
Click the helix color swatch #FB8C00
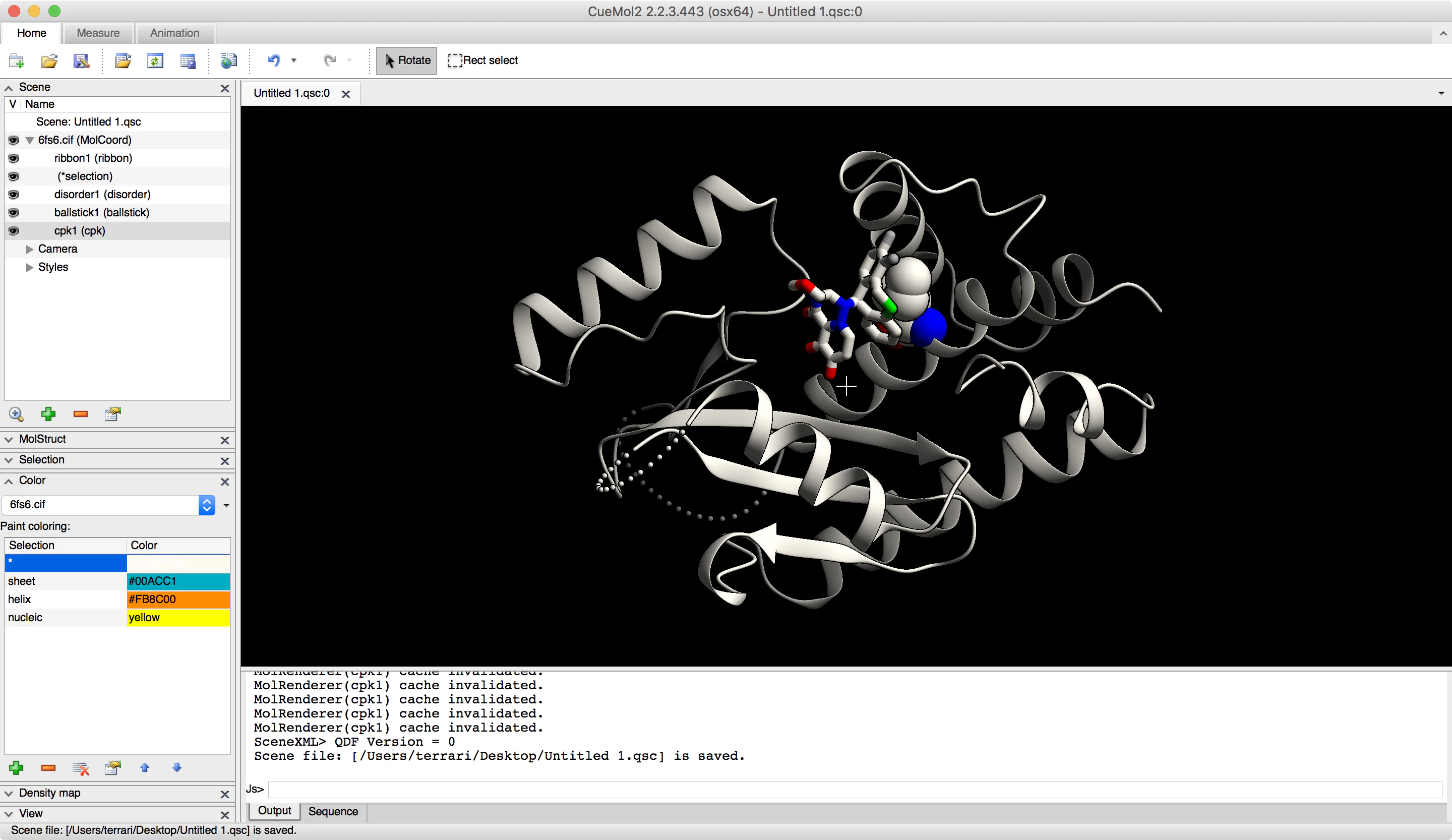(178, 599)
